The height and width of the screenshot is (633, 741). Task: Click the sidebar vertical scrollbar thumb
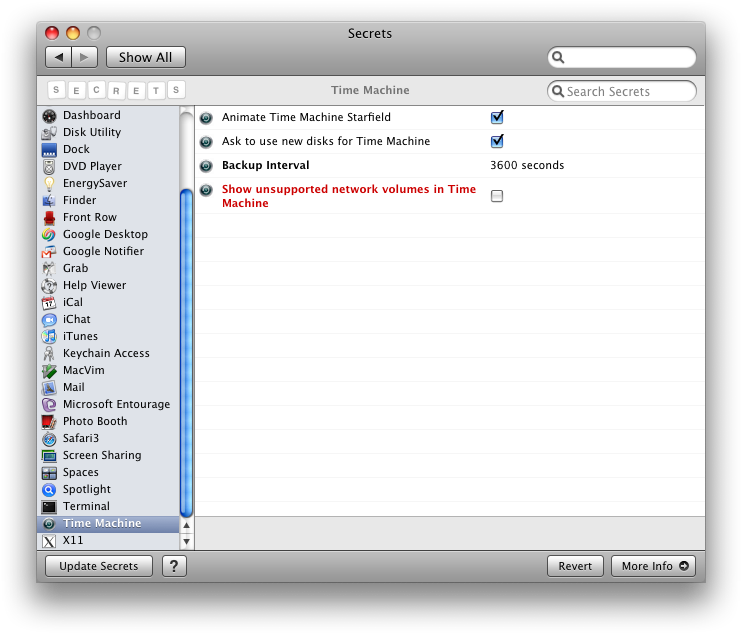(x=186, y=350)
